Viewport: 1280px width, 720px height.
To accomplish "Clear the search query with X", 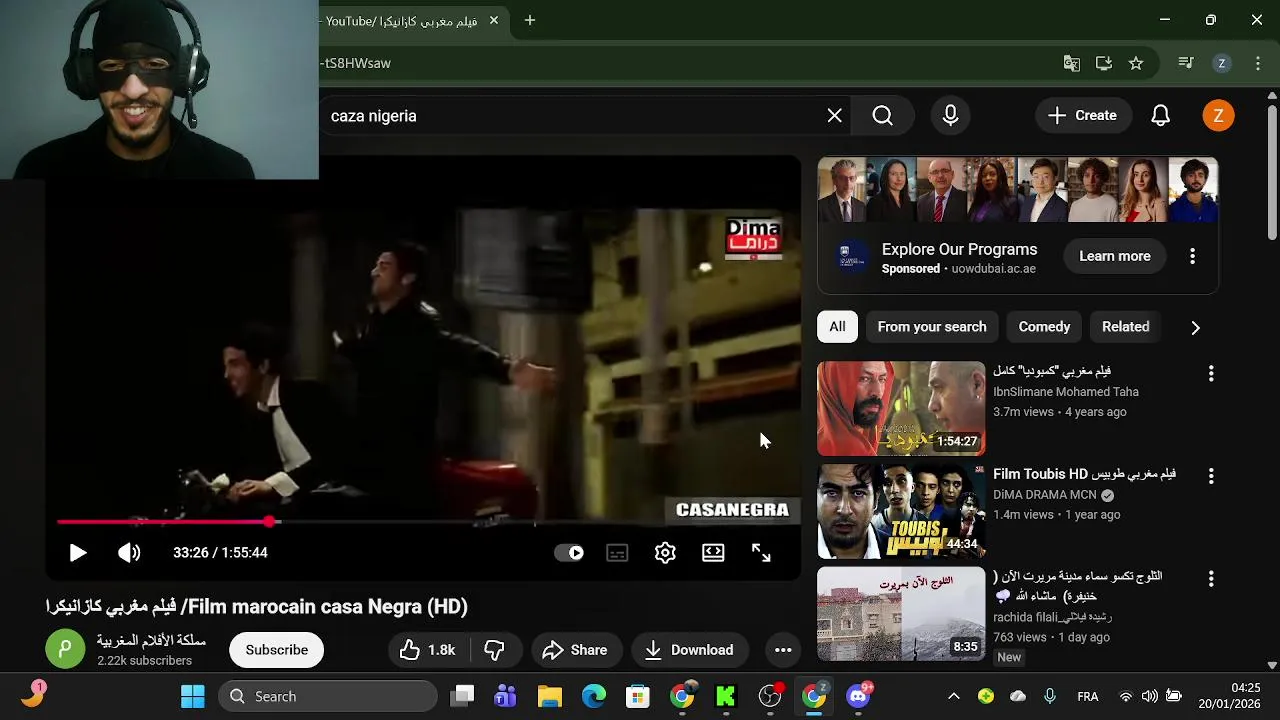I will click(x=835, y=116).
